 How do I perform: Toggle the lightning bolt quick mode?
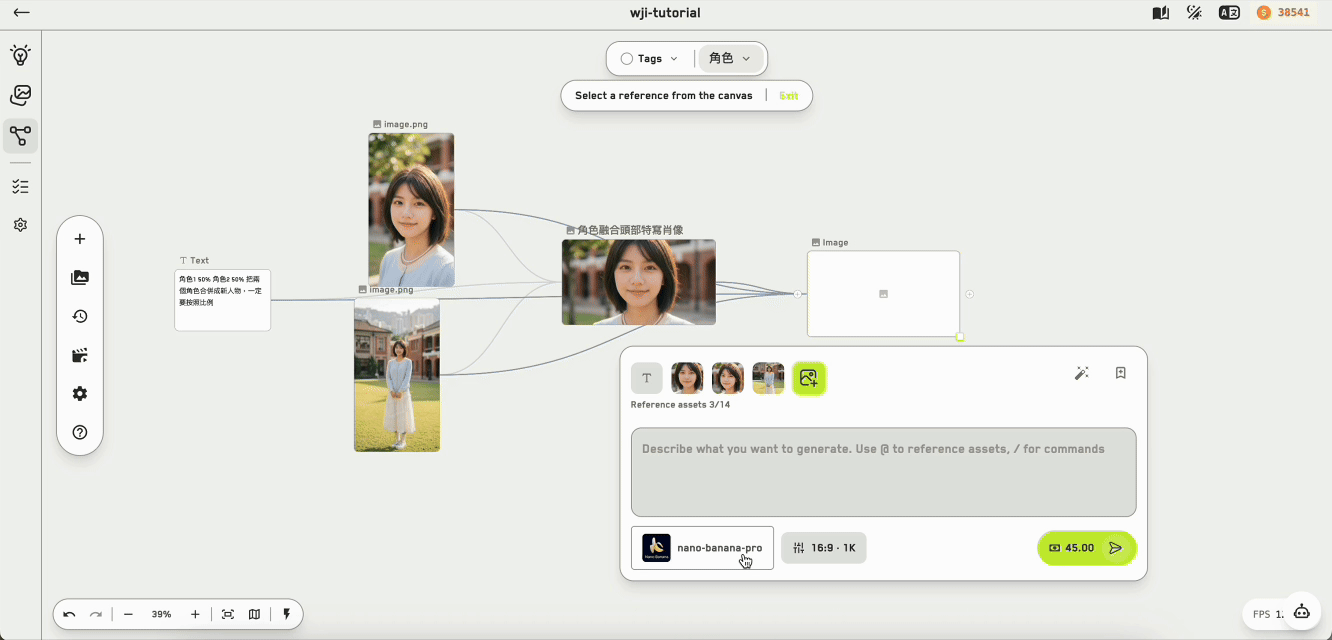(x=287, y=614)
